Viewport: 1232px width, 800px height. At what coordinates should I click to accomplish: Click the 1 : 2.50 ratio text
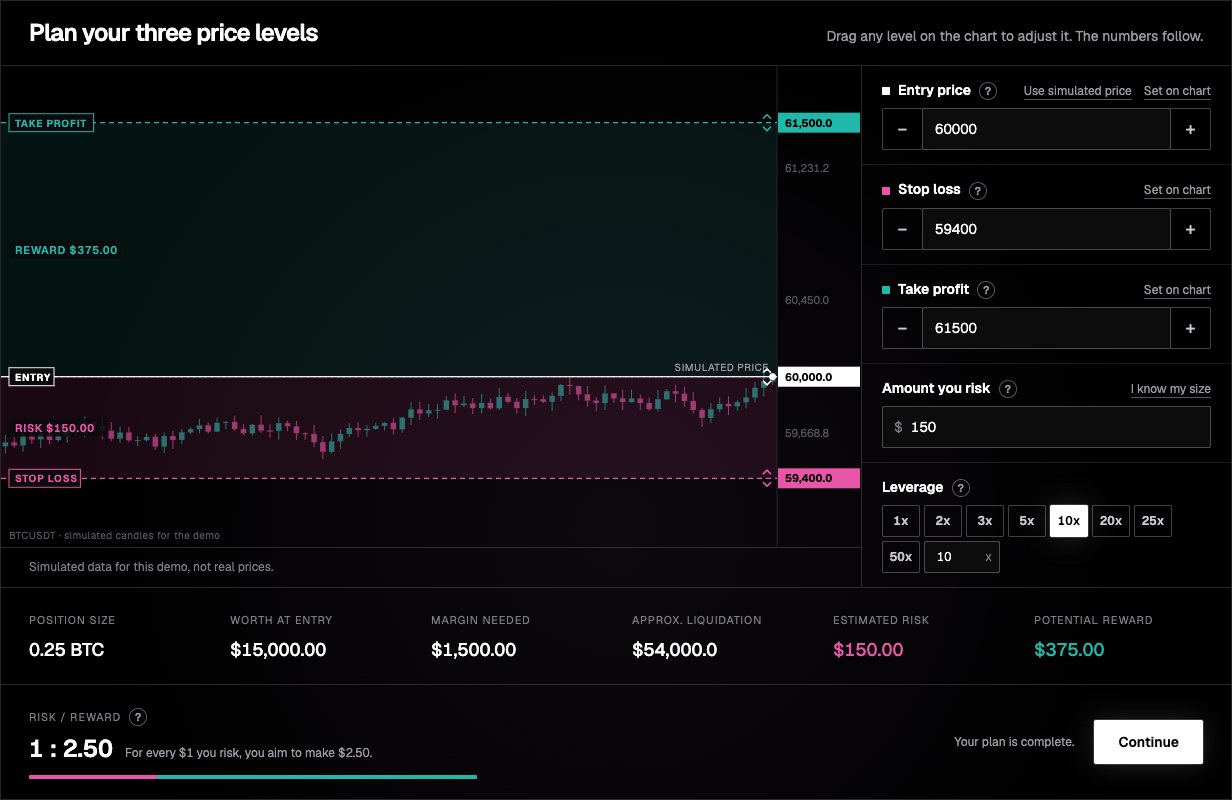pos(71,748)
